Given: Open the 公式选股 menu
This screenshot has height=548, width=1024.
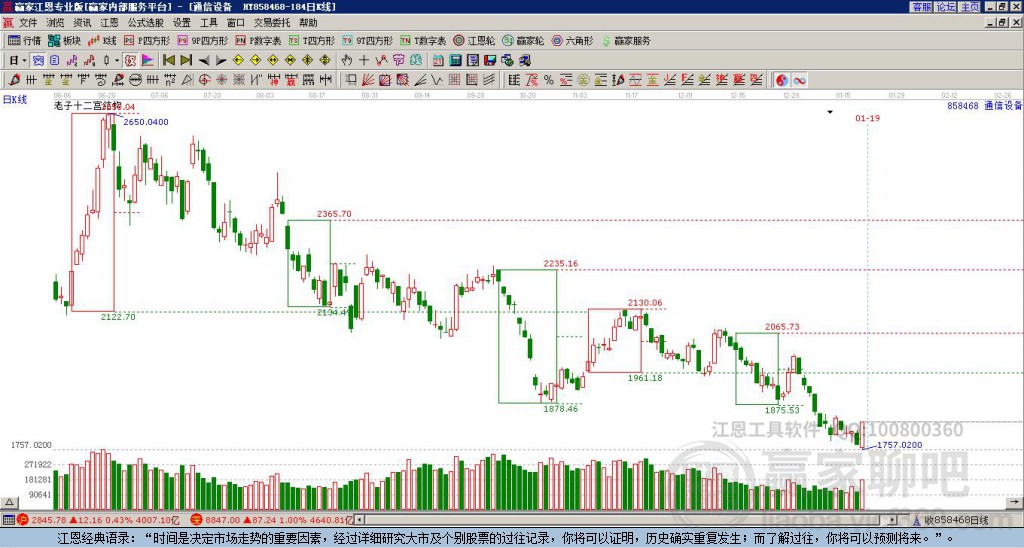Looking at the screenshot, I should click(x=146, y=23).
